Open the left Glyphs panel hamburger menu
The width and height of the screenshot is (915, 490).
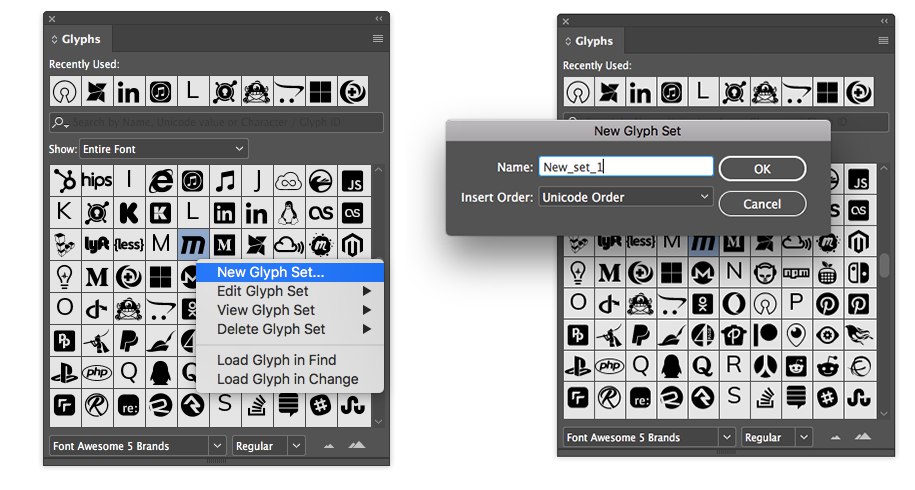coord(378,38)
